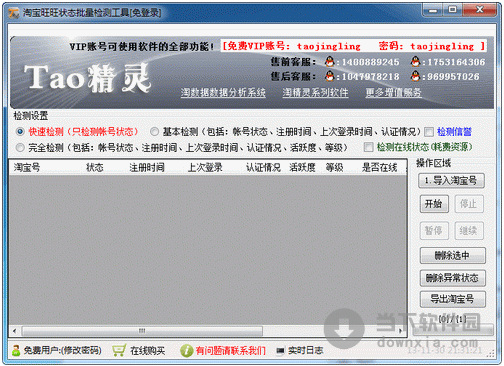Click the QQ number 969957026
This screenshot has width=504, height=366.
[453, 77]
